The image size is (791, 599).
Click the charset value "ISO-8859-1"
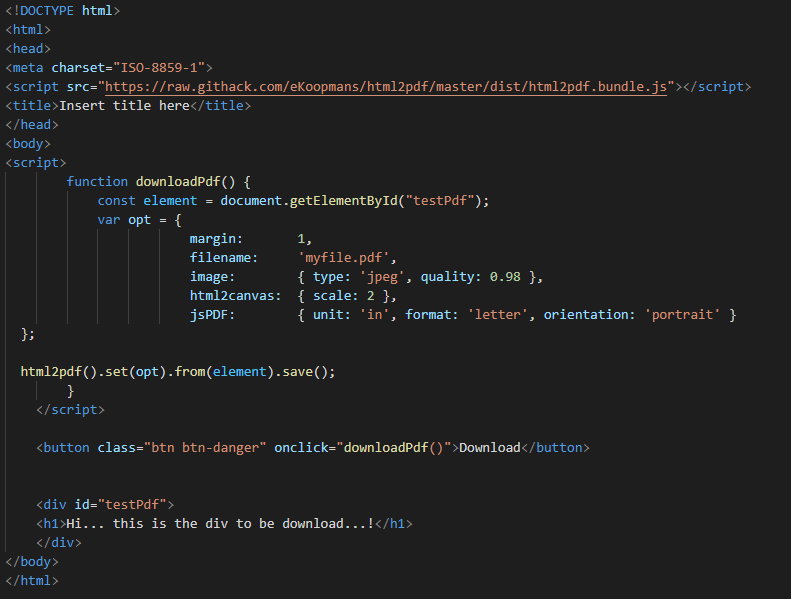pyautogui.click(x=159, y=68)
